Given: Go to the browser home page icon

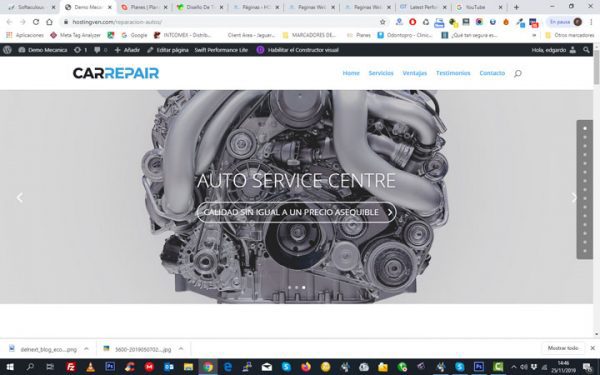Looking at the screenshot, I should [x=49, y=22].
